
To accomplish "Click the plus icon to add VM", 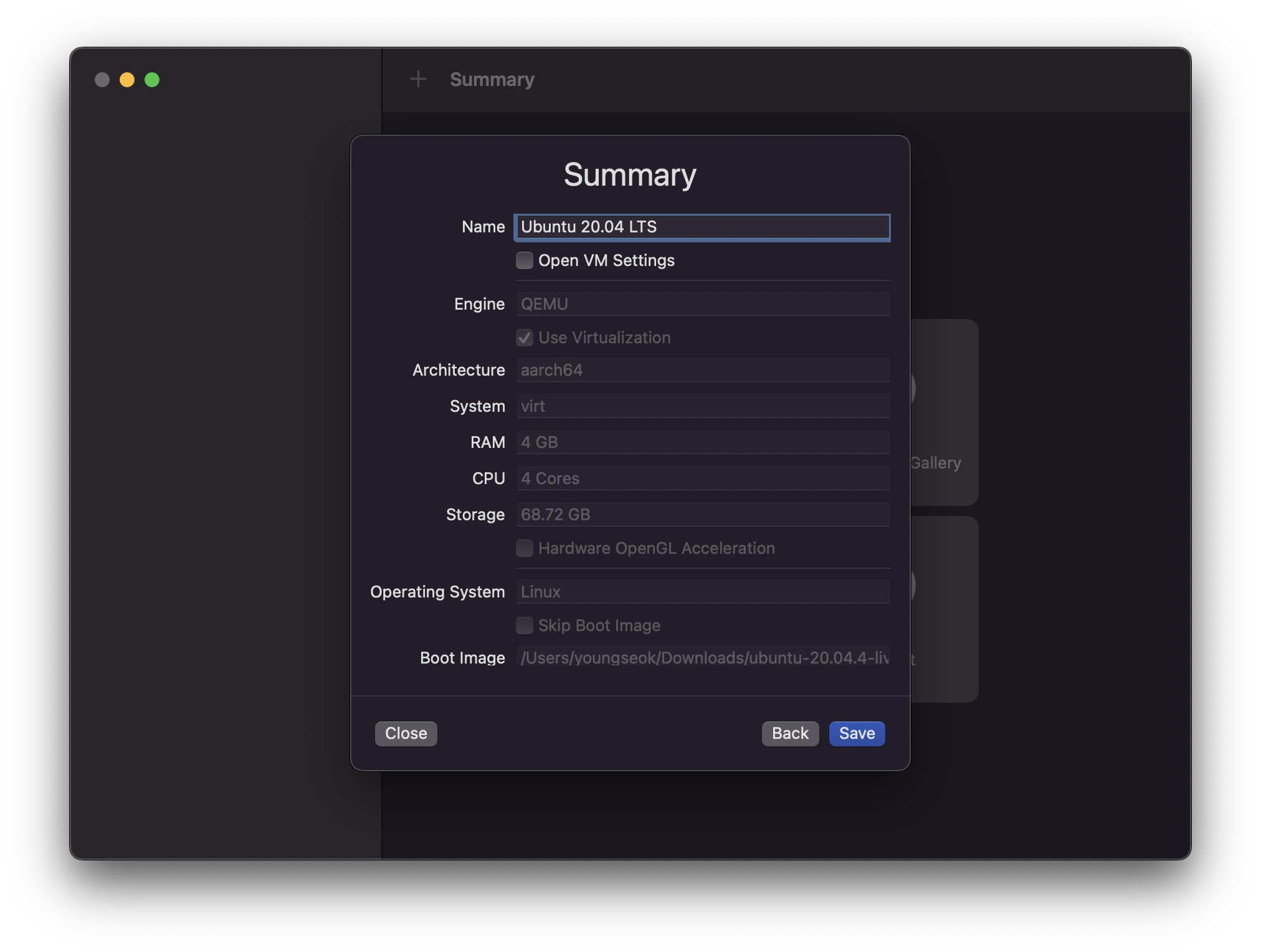I will [x=418, y=79].
